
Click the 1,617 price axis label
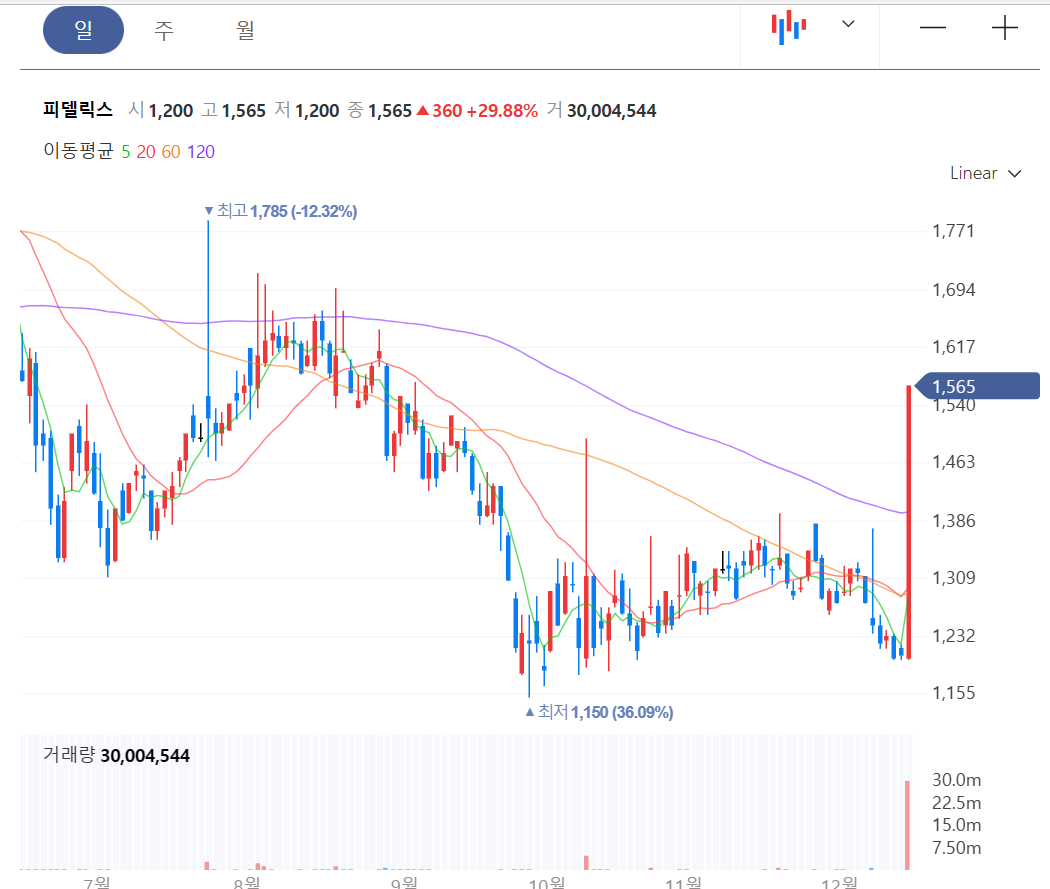click(x=954, y=347)
